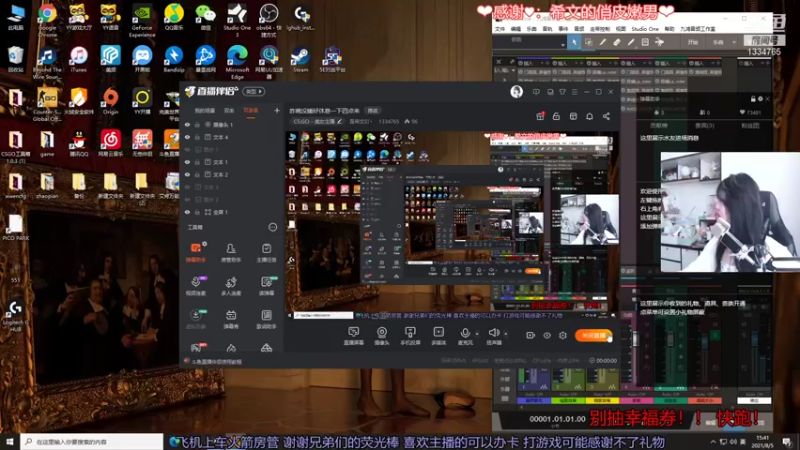Open the mode dropdown beside the app logo
The image size is (800, 450).
254,91
